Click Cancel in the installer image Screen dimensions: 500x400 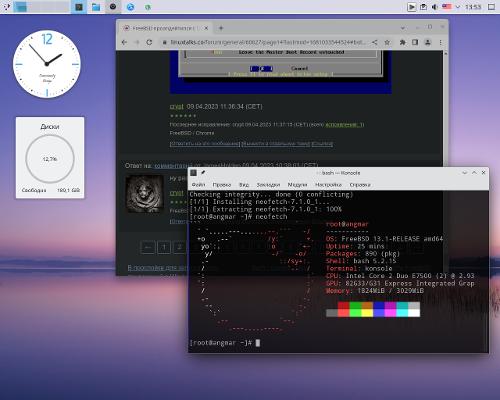(299, 68)
